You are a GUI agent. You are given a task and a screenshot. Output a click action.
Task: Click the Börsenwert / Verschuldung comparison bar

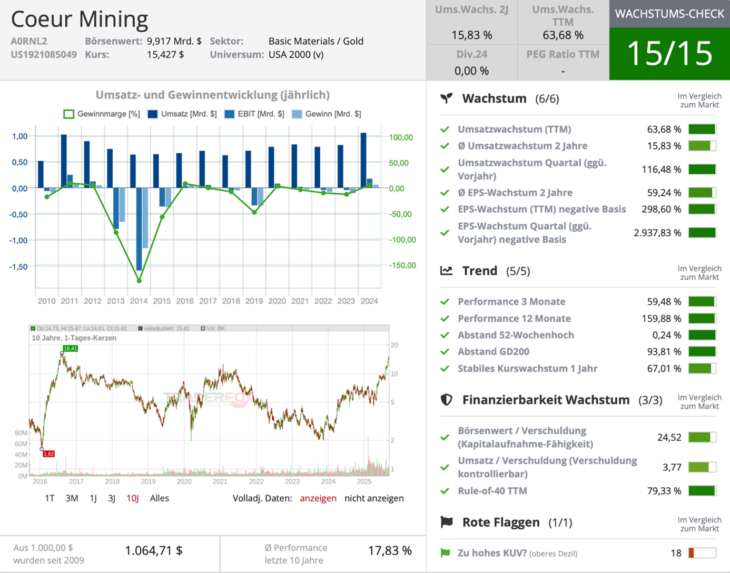click(702, 437)
